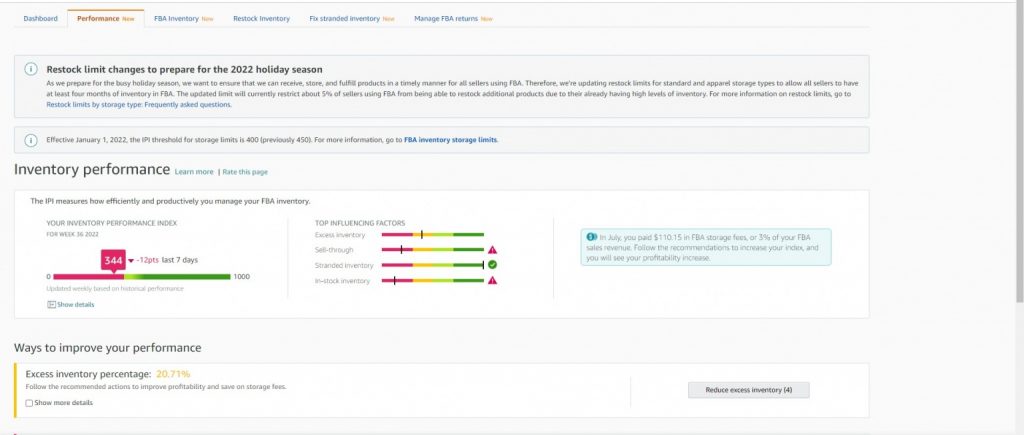This screenshot has height=435, width=1024.
Task: Expand Show details under performance index
Action: [x=71, y=304]
